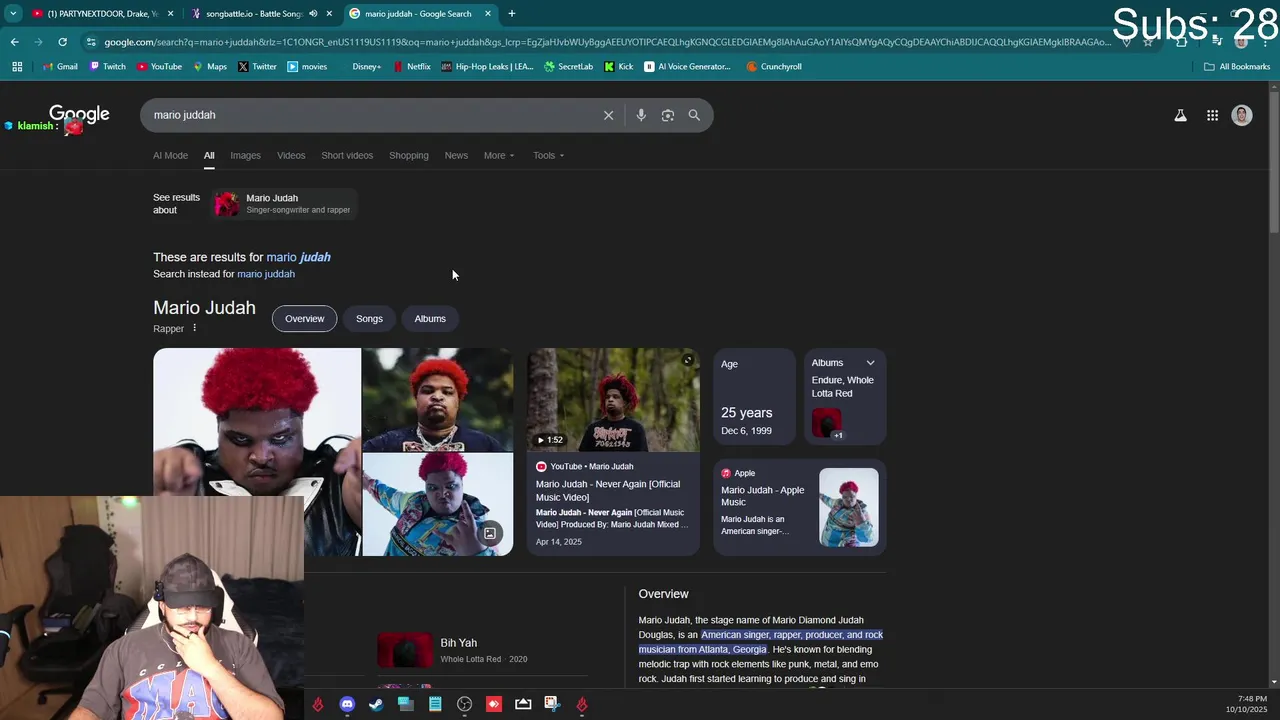Close the mario juddah Google Search tab
This screenshot has width=1280, height=720.
pos(488,13)
